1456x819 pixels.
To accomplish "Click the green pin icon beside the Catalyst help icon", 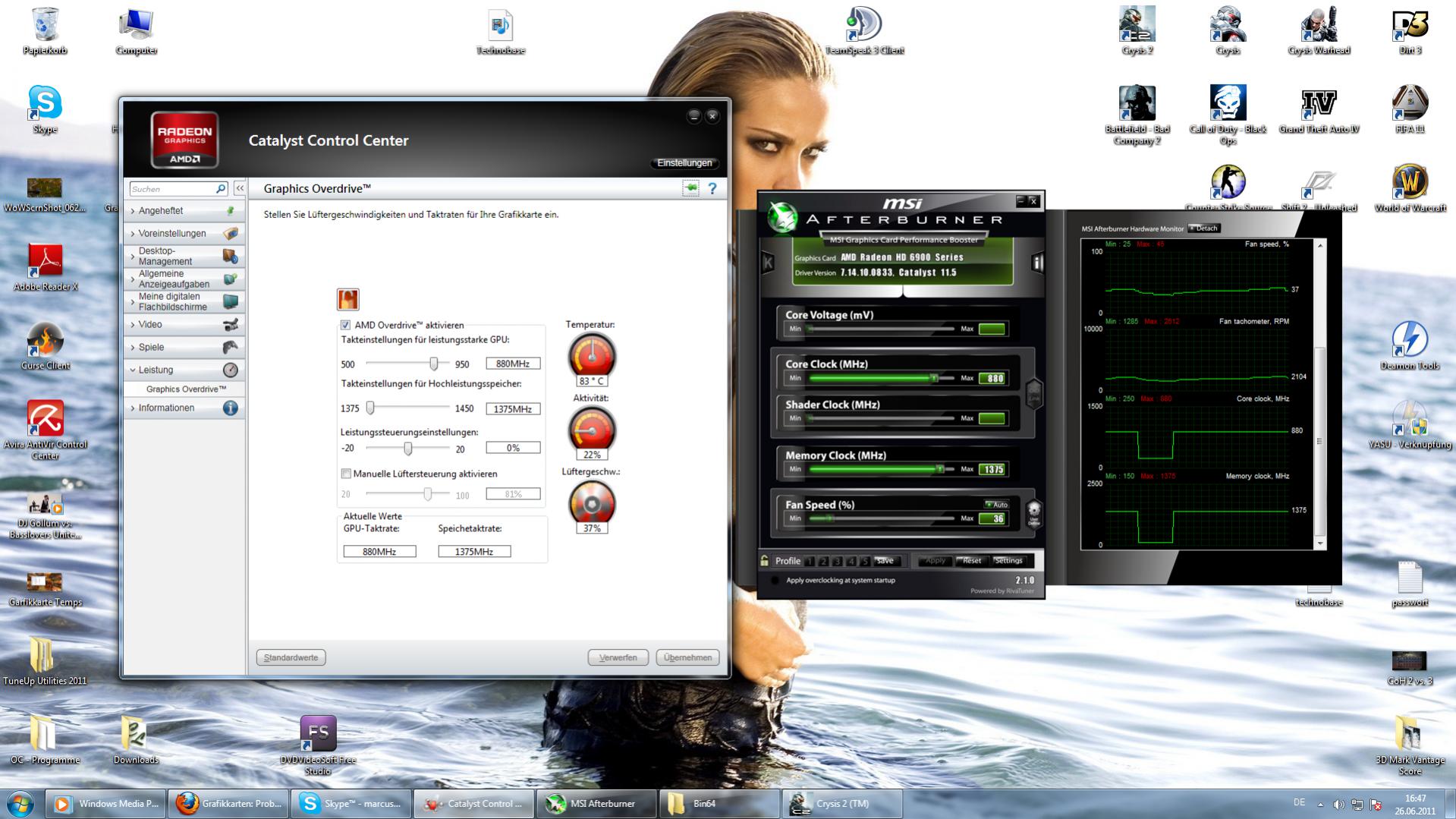I will tap(690, 188).
